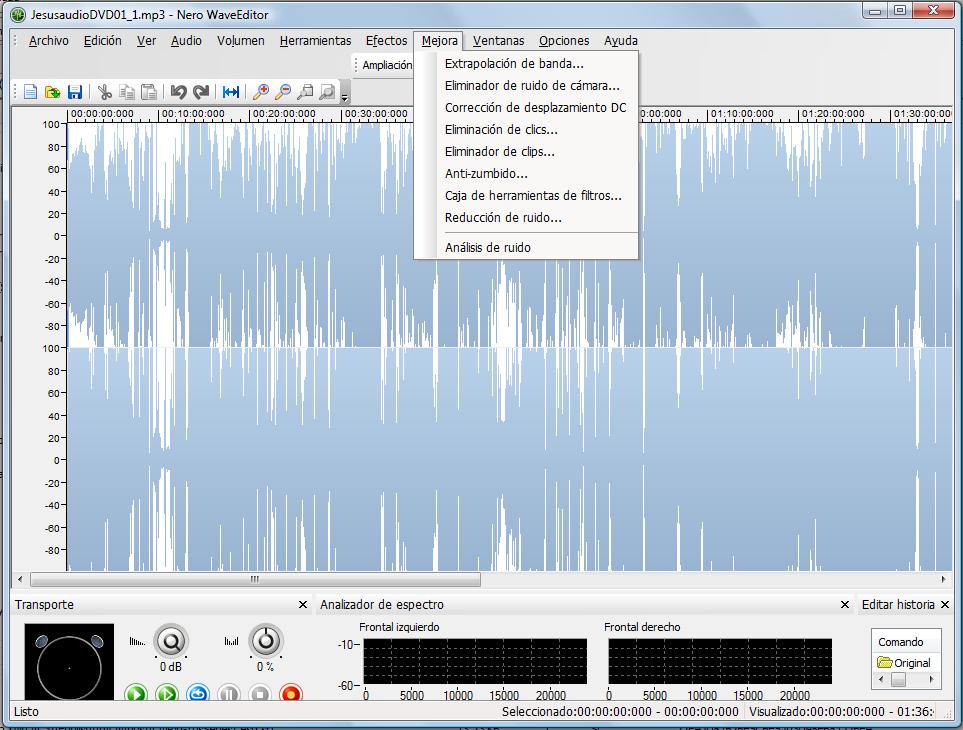963x730 pixels.
Task: Click the blue Select All arrows icon
Action: click(x=231, y=92)
